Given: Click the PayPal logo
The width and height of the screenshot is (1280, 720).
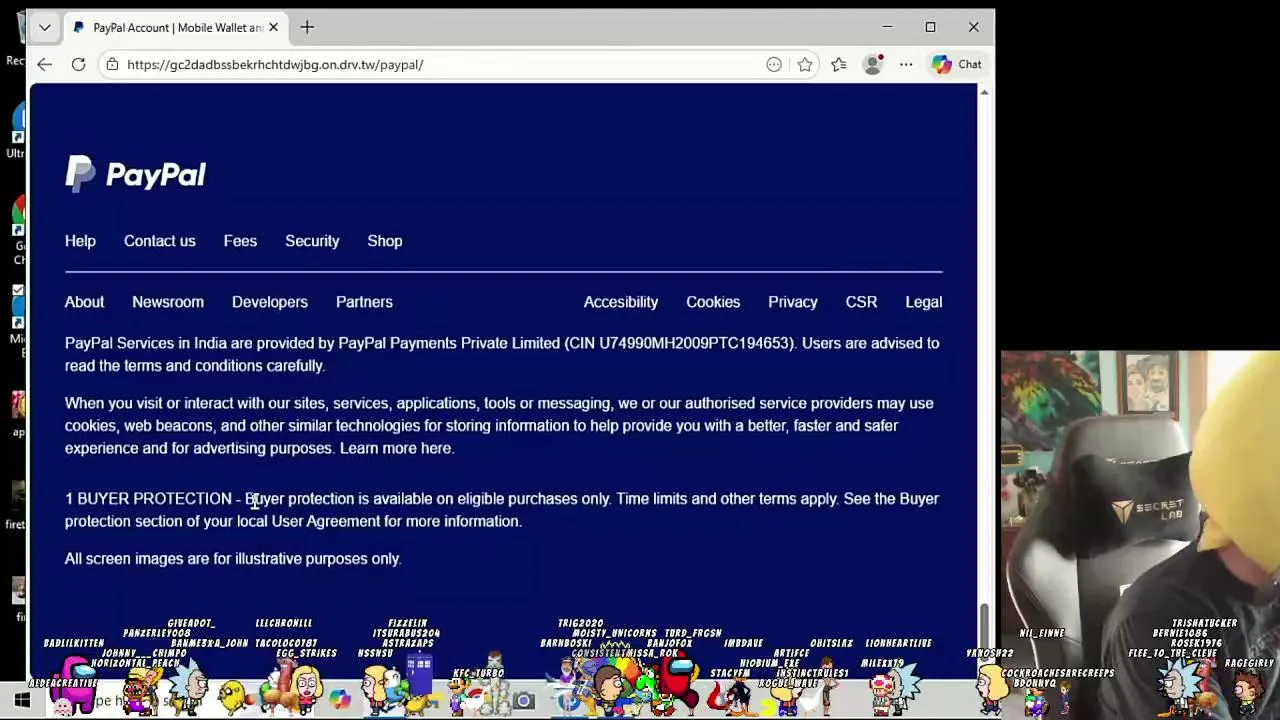Looking at the screenshot, I should click(136, 174).
